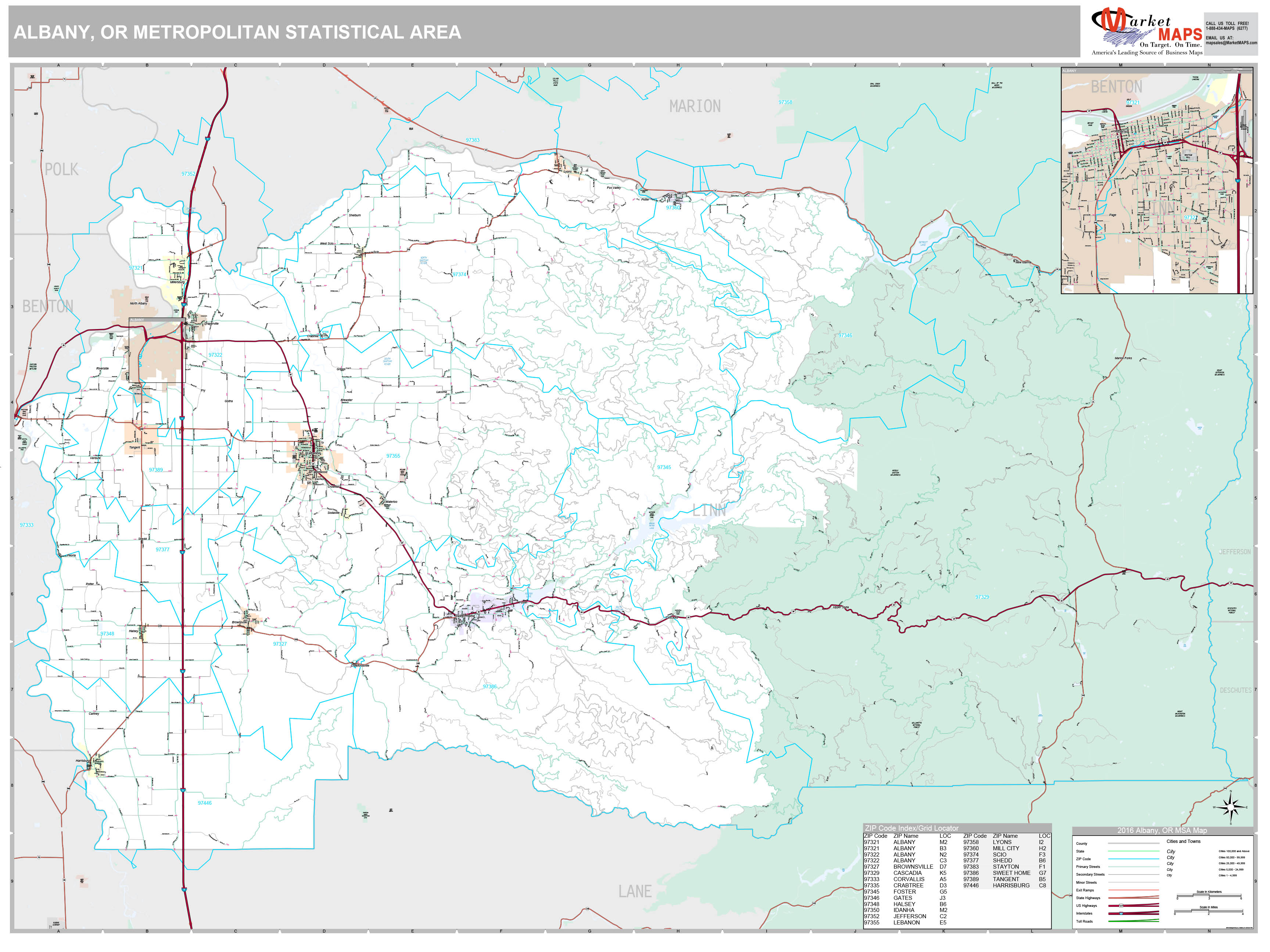1270x952 pixels.
Task: Click ZIP code label 97374 on the map
Action: click(460, 274)
